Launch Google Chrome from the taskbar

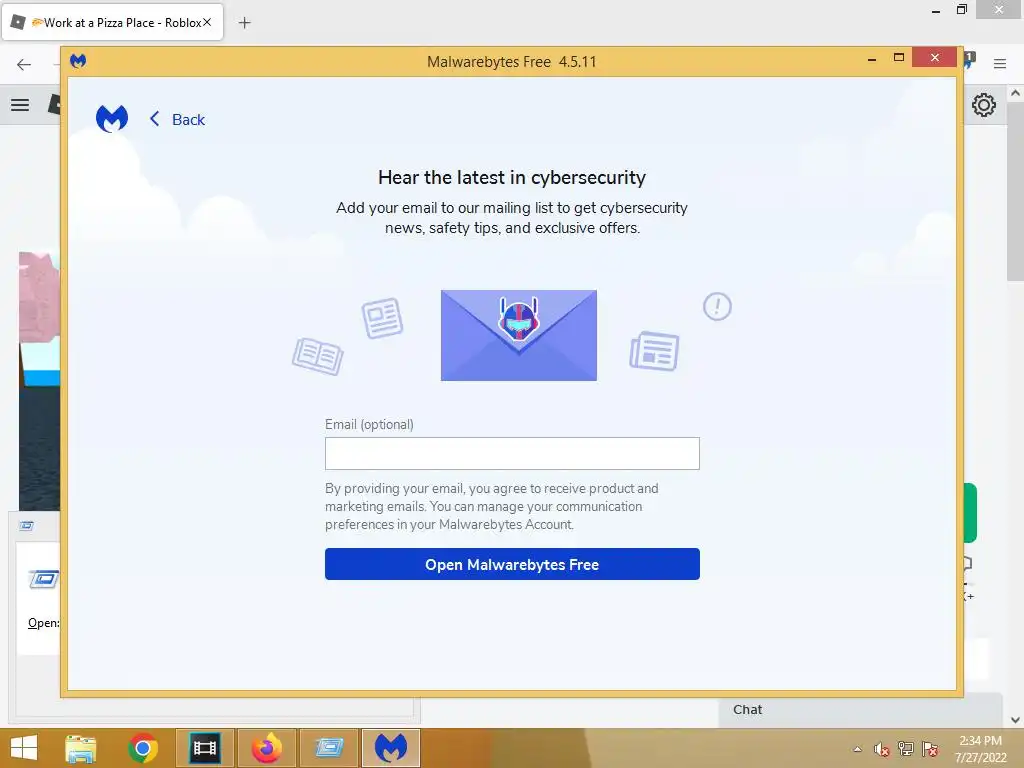coord(142,748)
